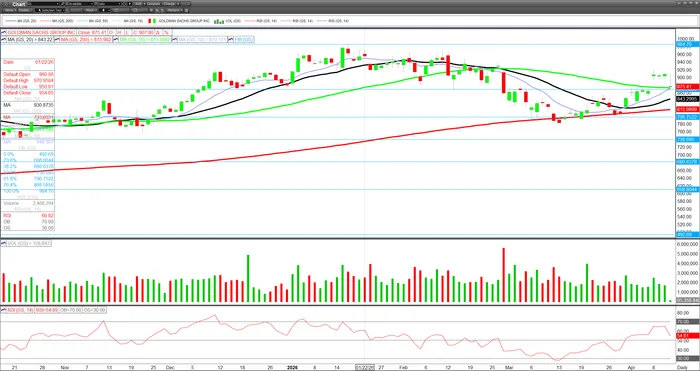
Task: Click the Compare button
Action: click(154, 4)
